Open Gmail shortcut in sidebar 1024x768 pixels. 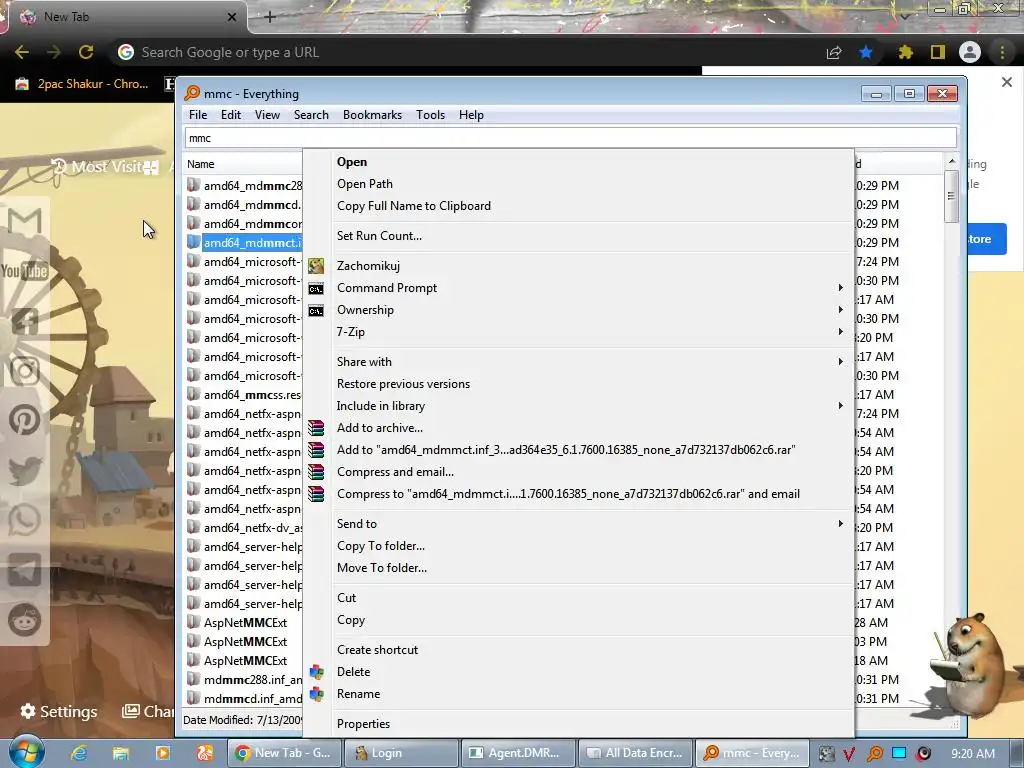[25, 221]
